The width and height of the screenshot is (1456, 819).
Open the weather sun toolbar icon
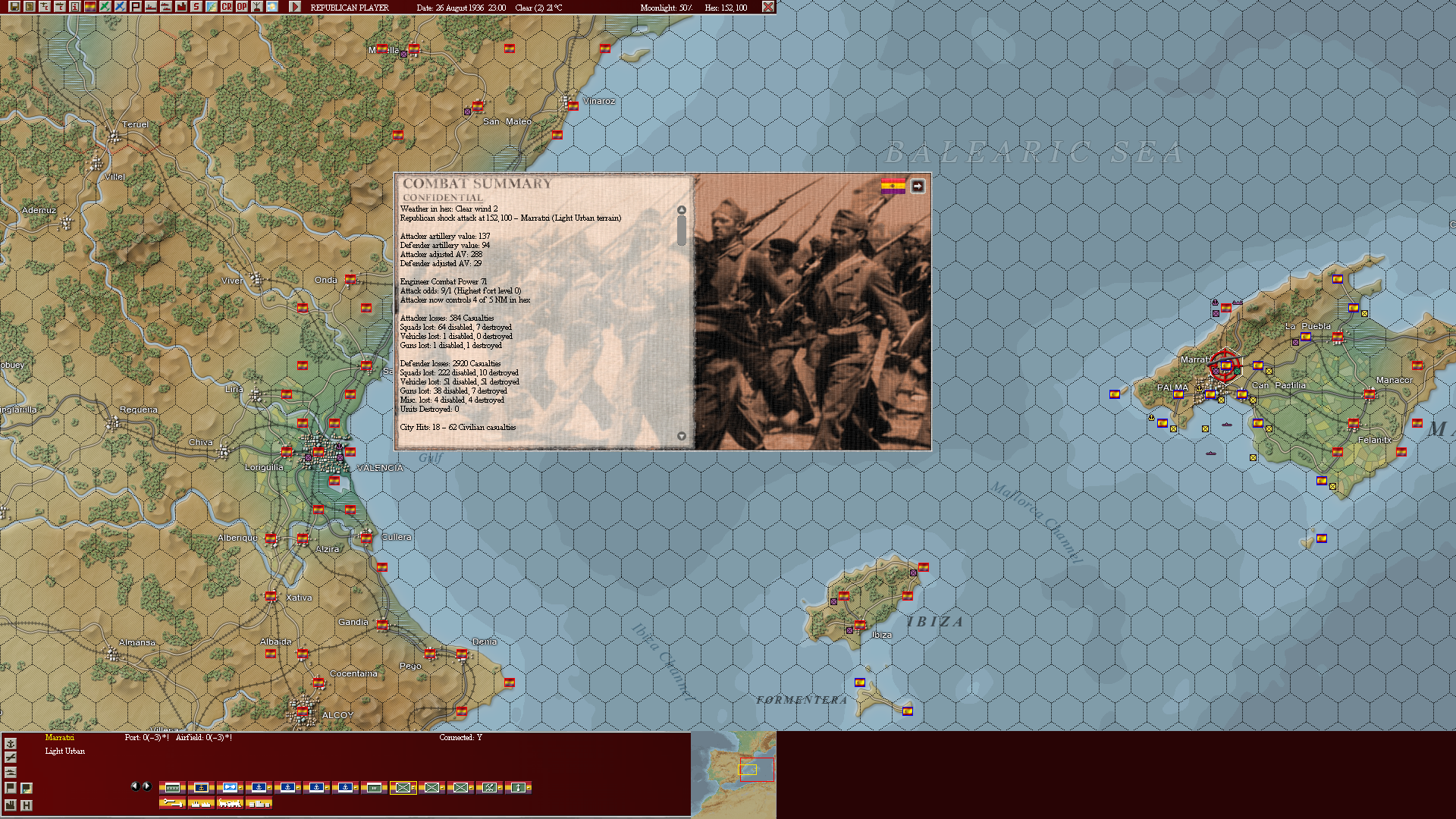pyautogui.click(x=271, y=6)
